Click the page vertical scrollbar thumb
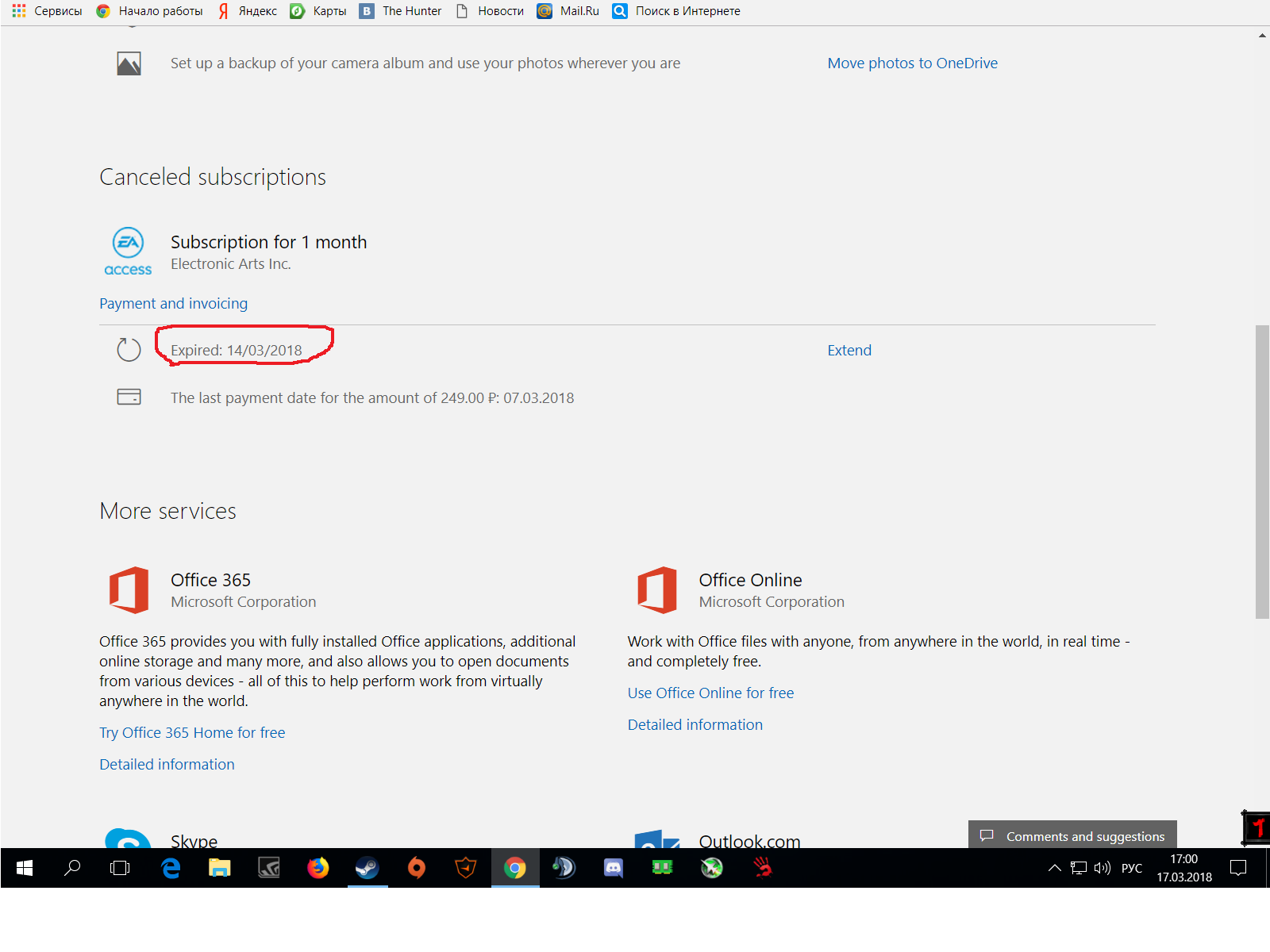This screenshot has width=1270, height=952. click(1262, 471)
